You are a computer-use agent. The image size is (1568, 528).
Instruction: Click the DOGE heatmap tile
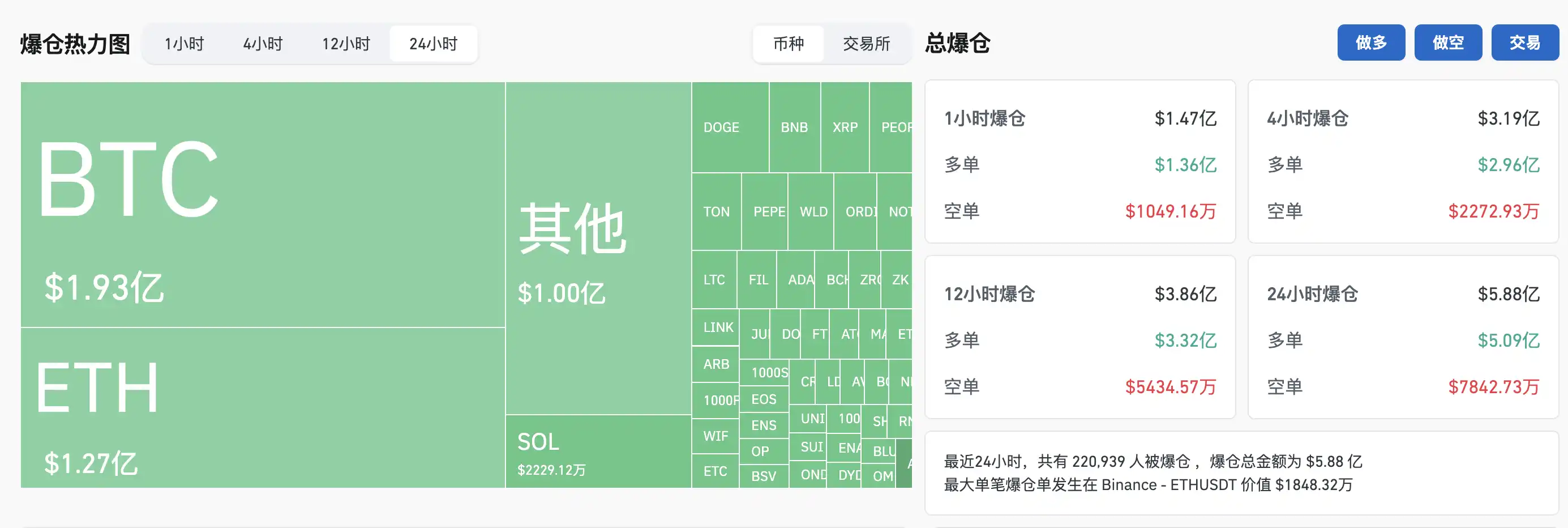point(730,127)
